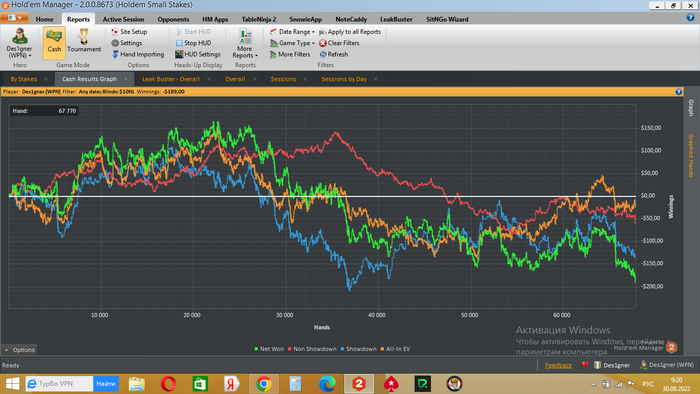This screenshot has width=700, height=394.
Task: Open the report help icon in orange bar
Action: coord(679,91)
